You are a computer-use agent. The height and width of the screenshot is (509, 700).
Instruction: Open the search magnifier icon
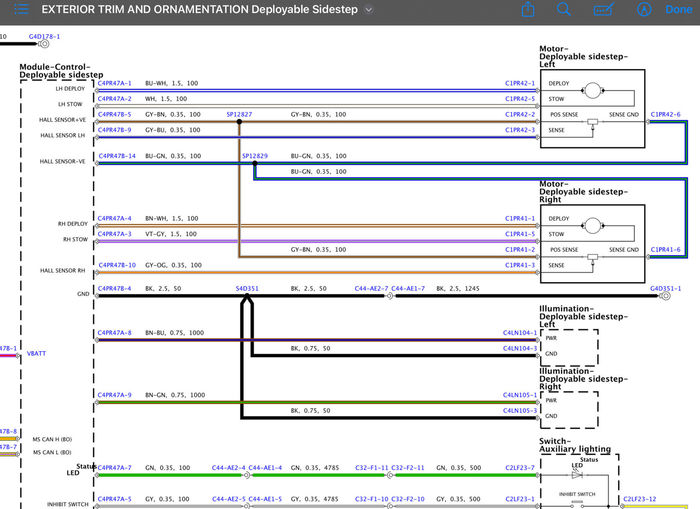[x=564, y=9]
